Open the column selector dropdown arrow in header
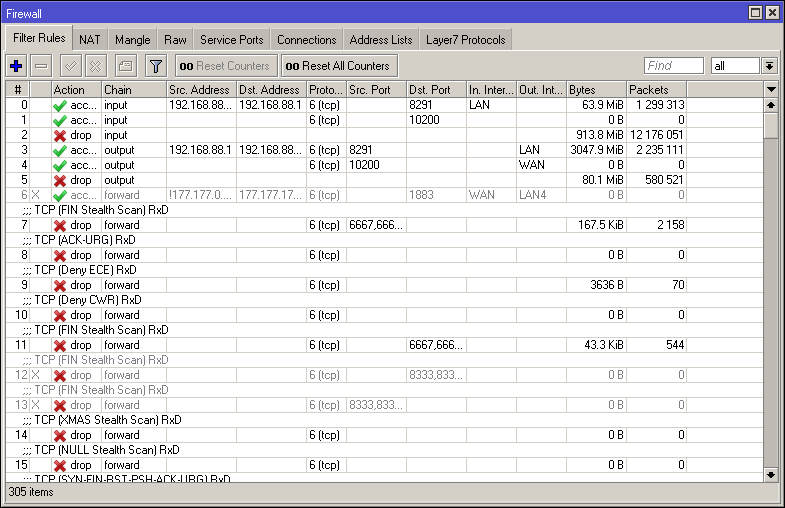Screen dimensions: 785x508 tap(770, 90)
